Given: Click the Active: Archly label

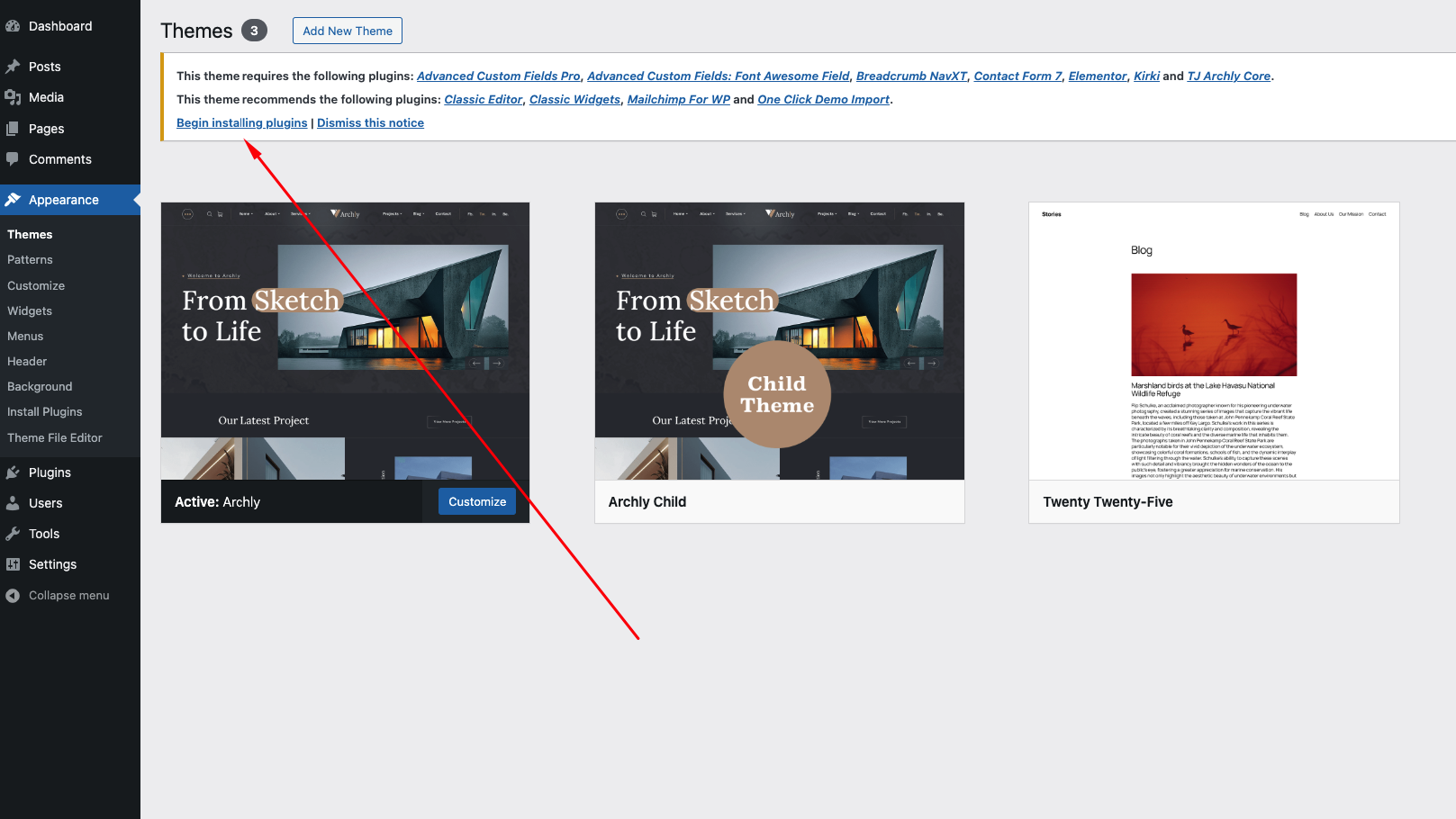Looking at the screenshot, I should click(217, 501).
